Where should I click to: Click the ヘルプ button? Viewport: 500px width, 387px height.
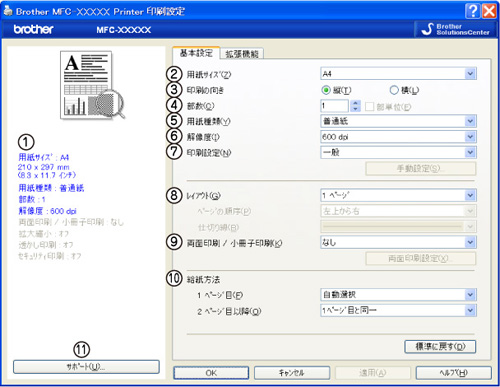point(454,373)
